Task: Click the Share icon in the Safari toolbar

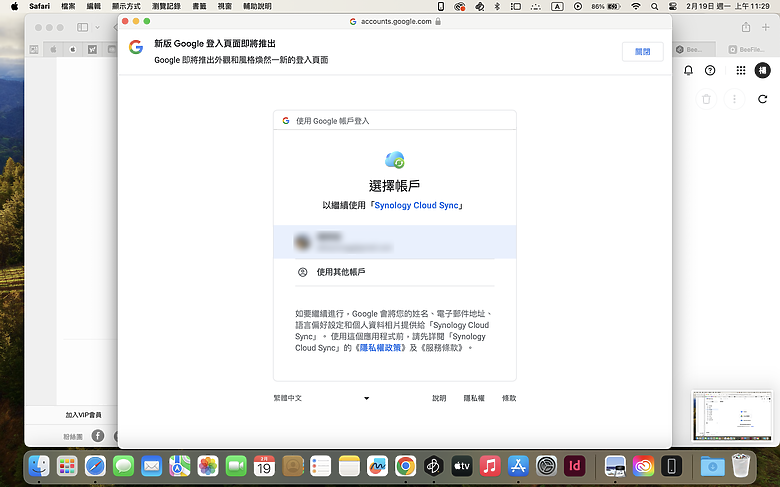Action: (746, 27)
